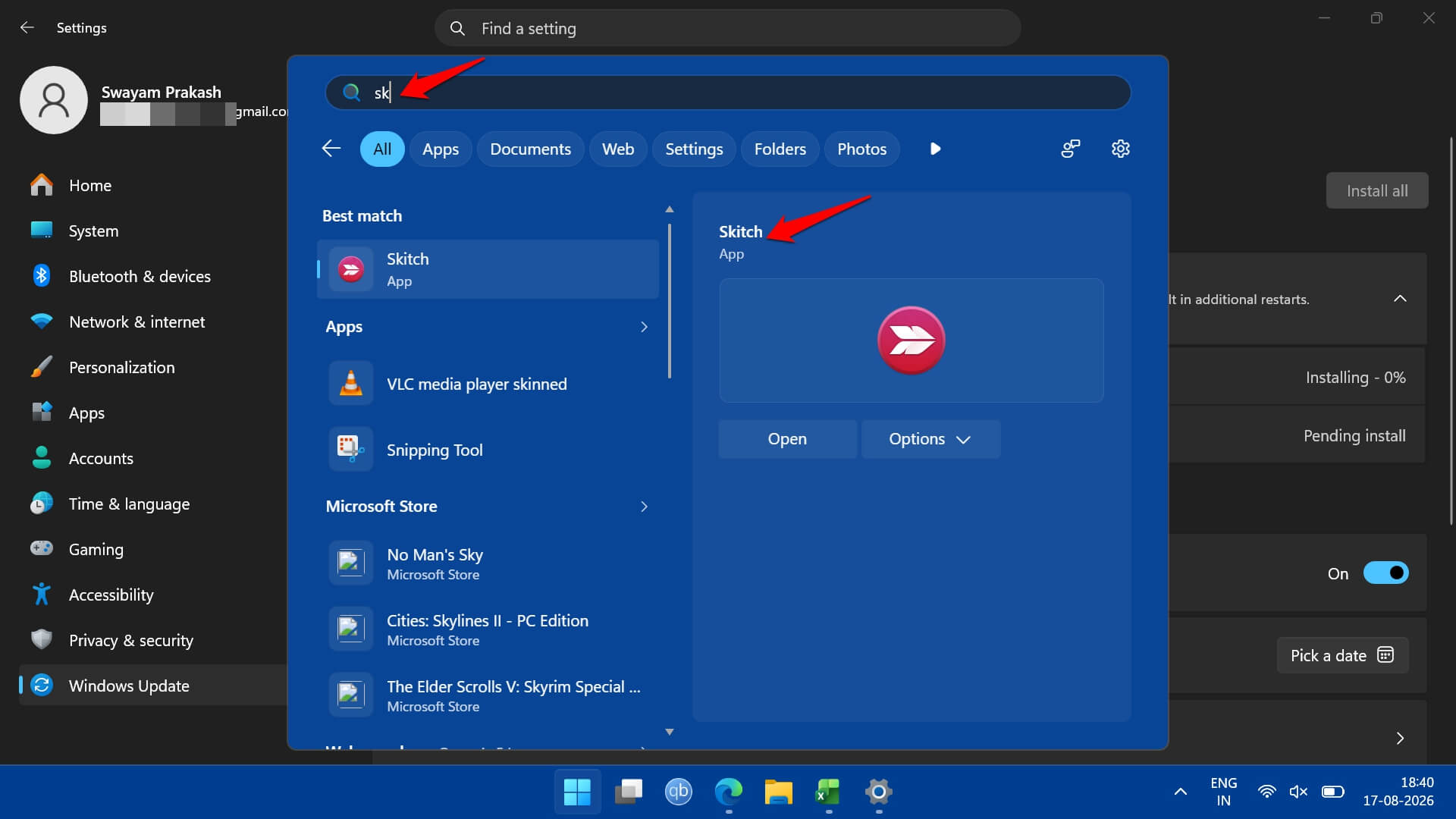
Task: Click the Snipping Tool icon
Action: coord(350,449)
